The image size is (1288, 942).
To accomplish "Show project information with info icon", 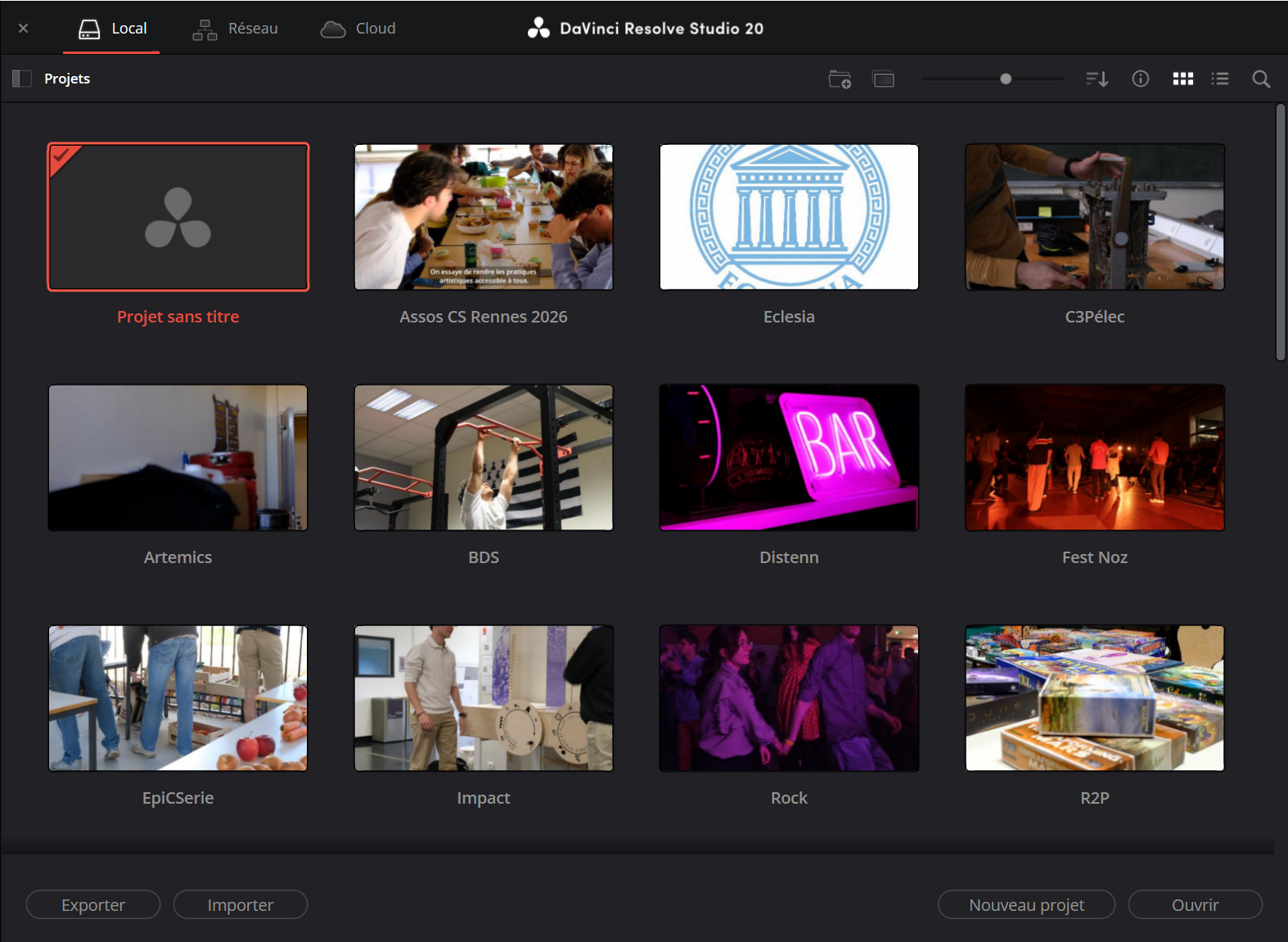I will point(1141,79).
